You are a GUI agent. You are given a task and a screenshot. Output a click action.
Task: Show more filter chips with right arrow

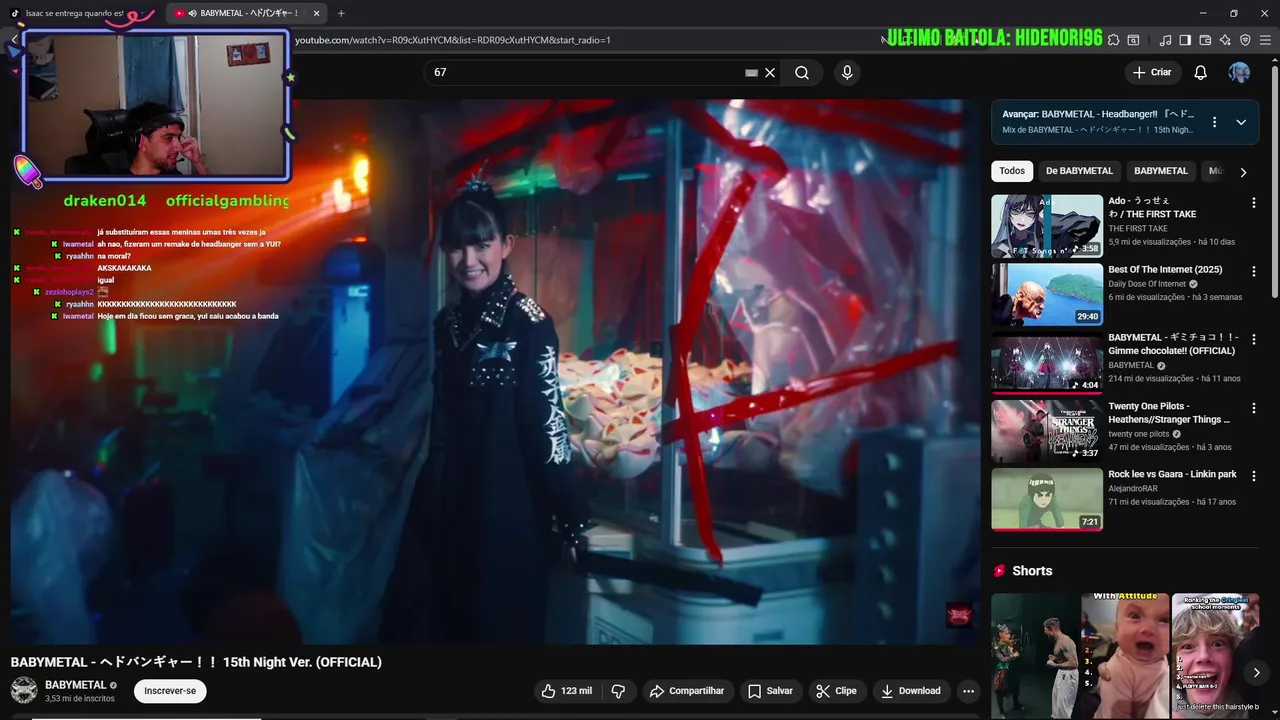tap(1243, 172)
